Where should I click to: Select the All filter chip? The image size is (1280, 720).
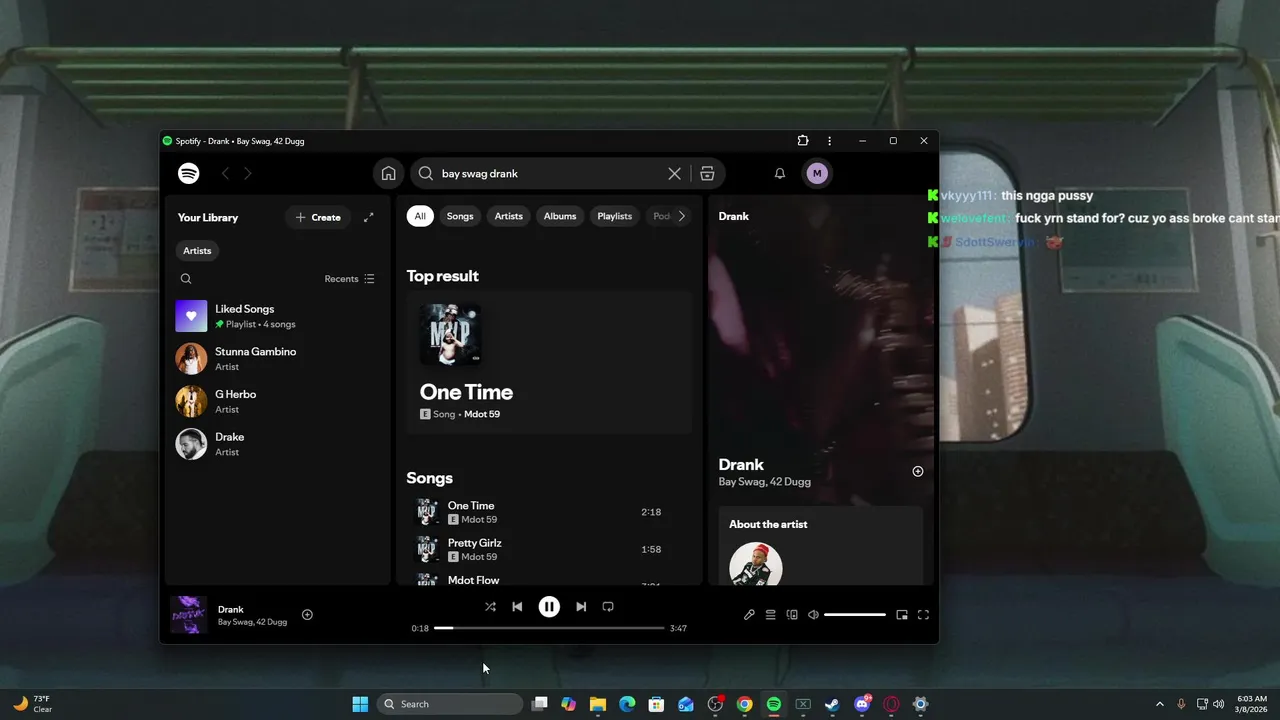(x=420, y=216)
